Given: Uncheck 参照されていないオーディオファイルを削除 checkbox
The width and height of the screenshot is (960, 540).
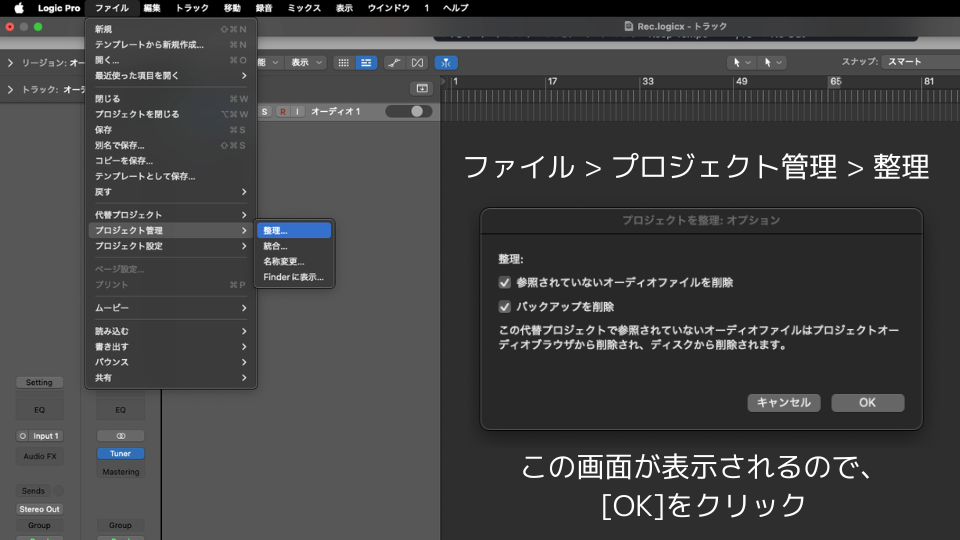Looking at the screenshot, I should pyautogui.click(x=505, y=283).
